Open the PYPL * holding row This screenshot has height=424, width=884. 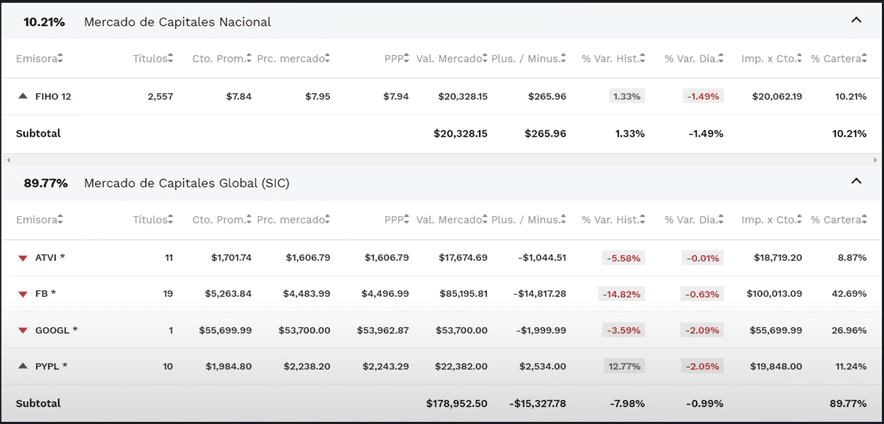pos(51,366)
